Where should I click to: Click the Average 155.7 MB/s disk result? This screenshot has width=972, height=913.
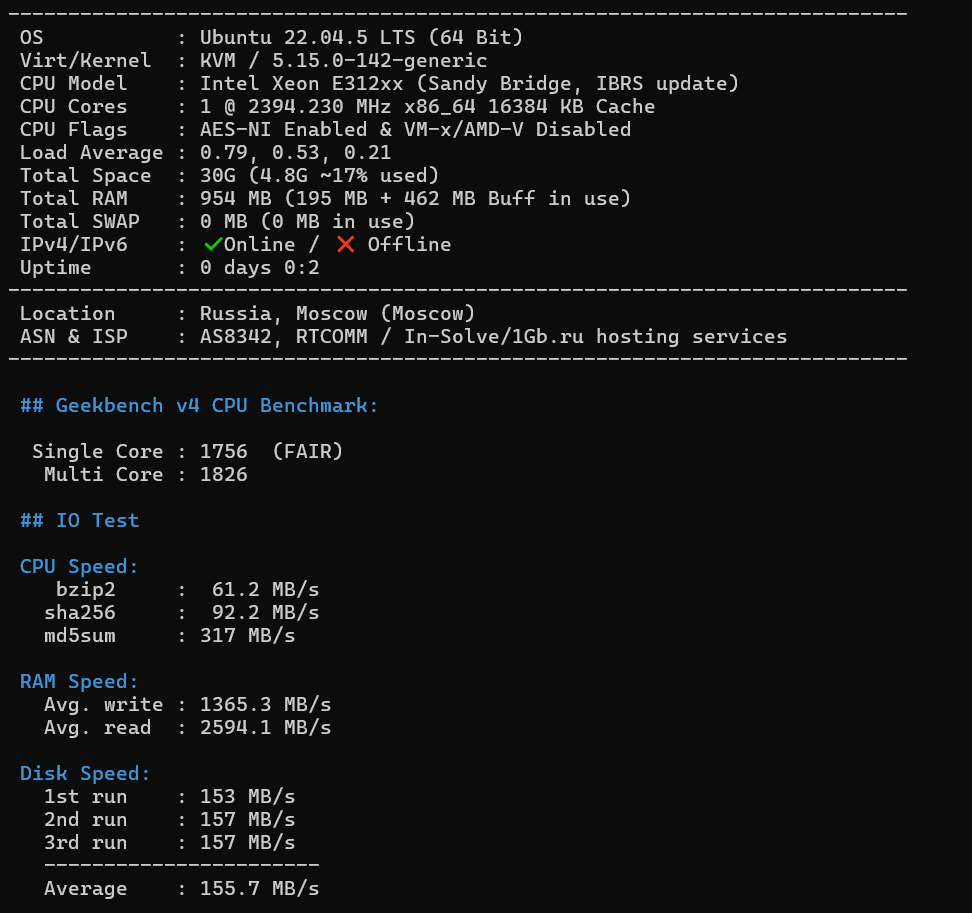[x=259, y=888]
